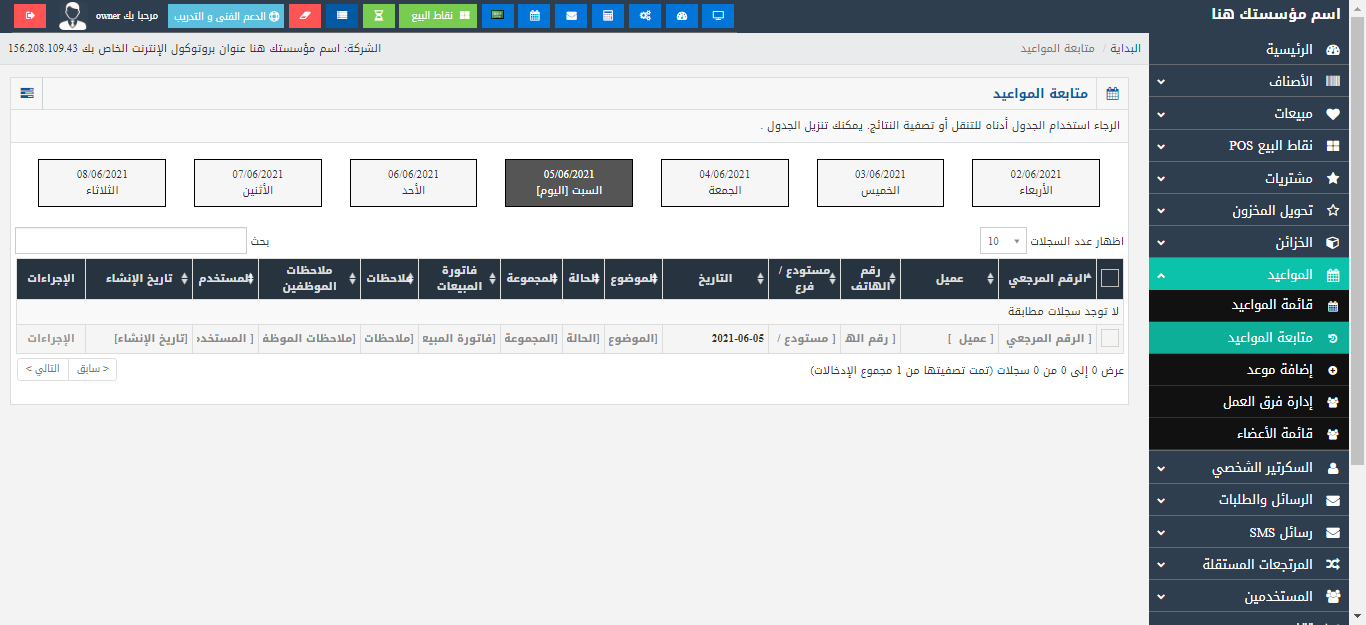
Task: Open the table options icon beside متابعة المواعيد
Action: 26,93
